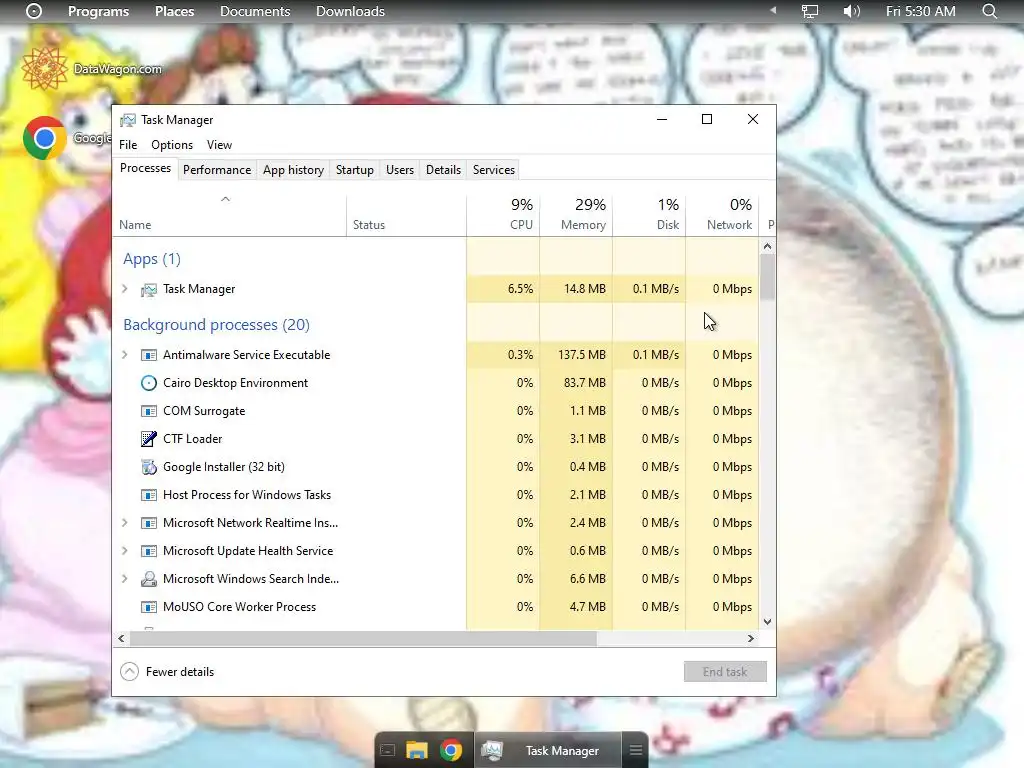Screen dimensions: 1024x768
Task: Click the clock showing Fri 5:30 AM
Action: pos(920,11)
